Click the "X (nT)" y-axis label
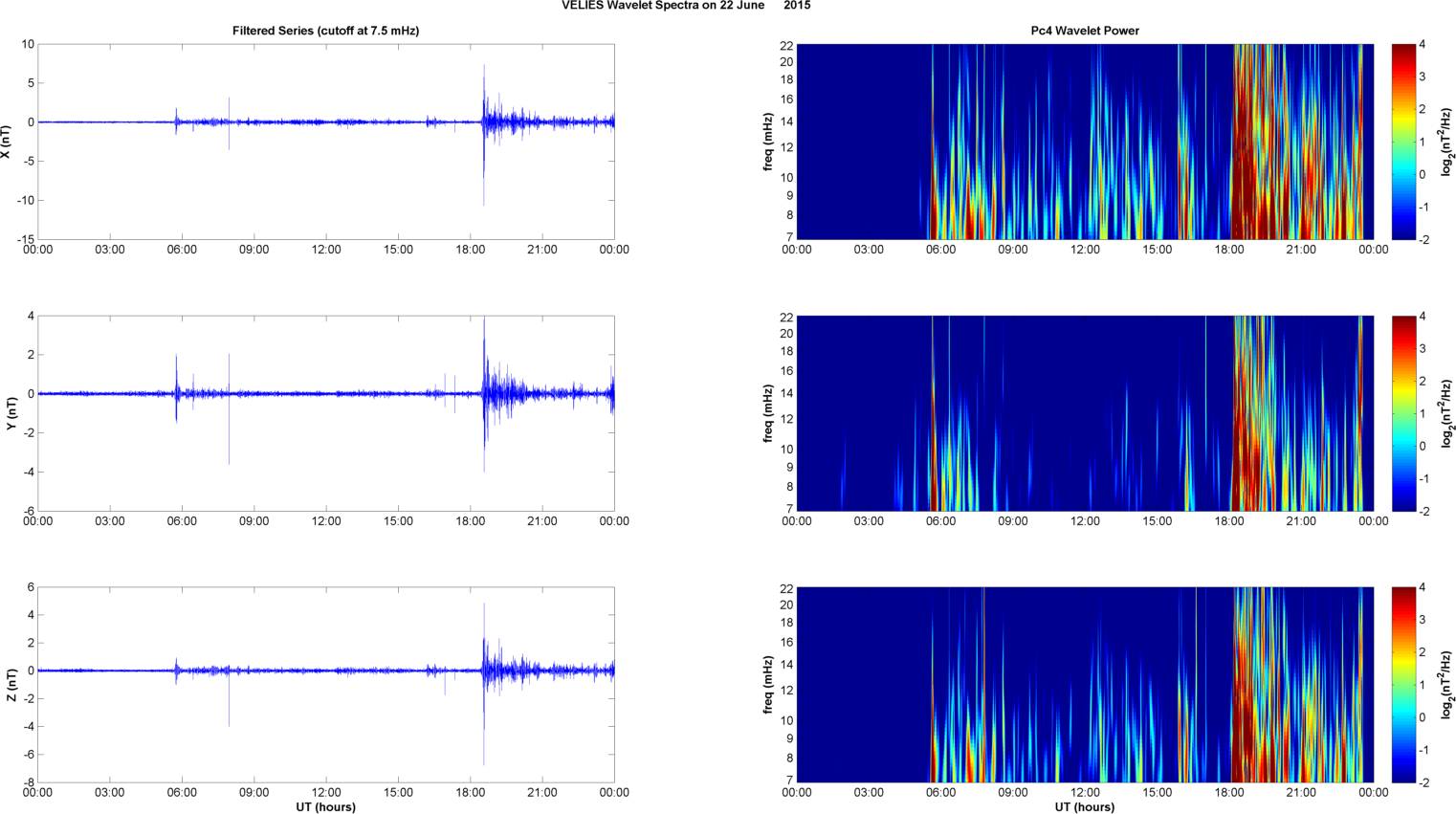Viewport: 1456px width, 814px height. click(7, 142)
